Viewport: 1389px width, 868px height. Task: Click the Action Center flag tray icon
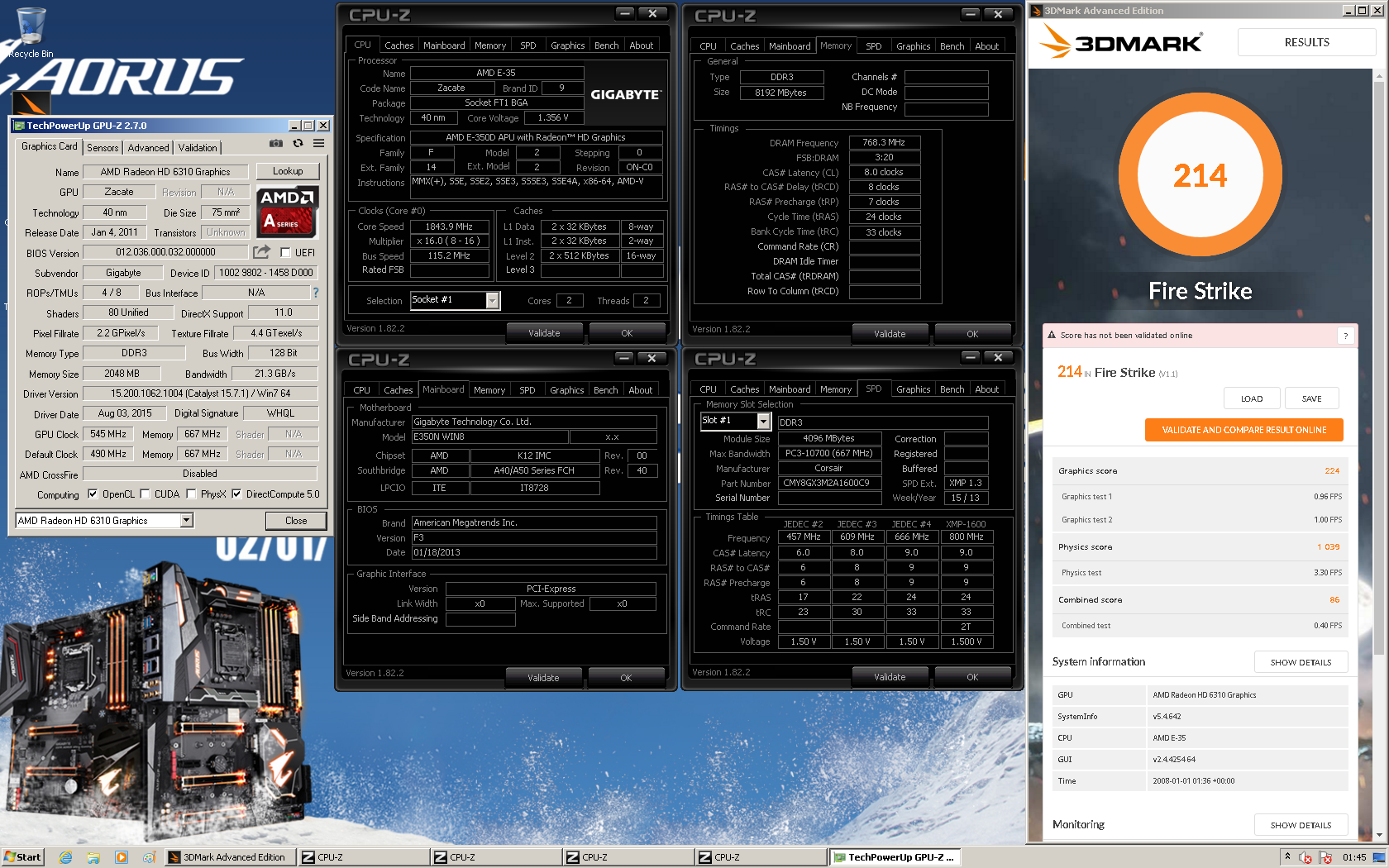tap(1325, 857)
